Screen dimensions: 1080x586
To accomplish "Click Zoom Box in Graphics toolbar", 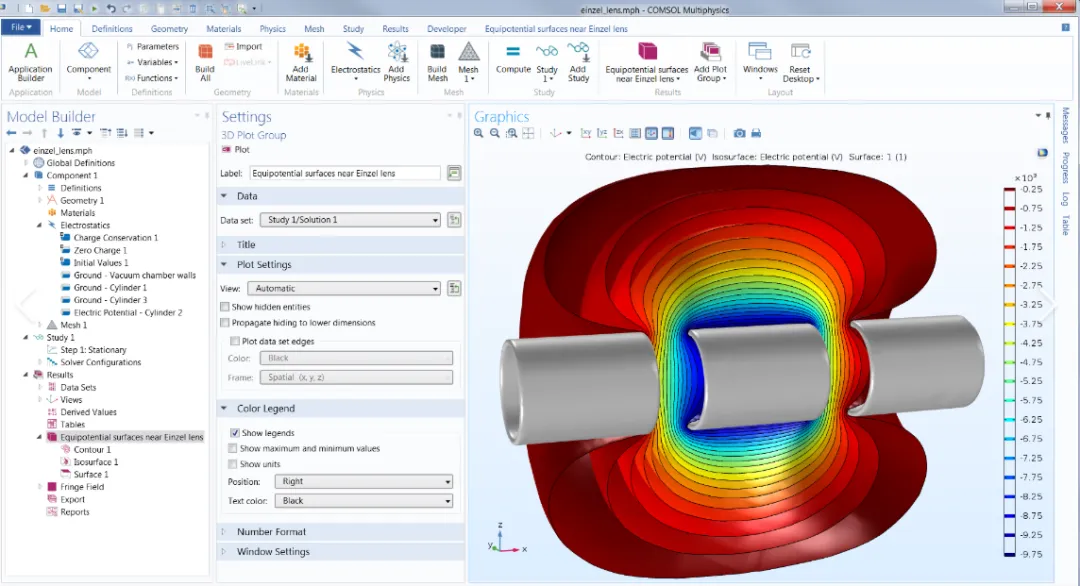I will [x=511, y=134].
